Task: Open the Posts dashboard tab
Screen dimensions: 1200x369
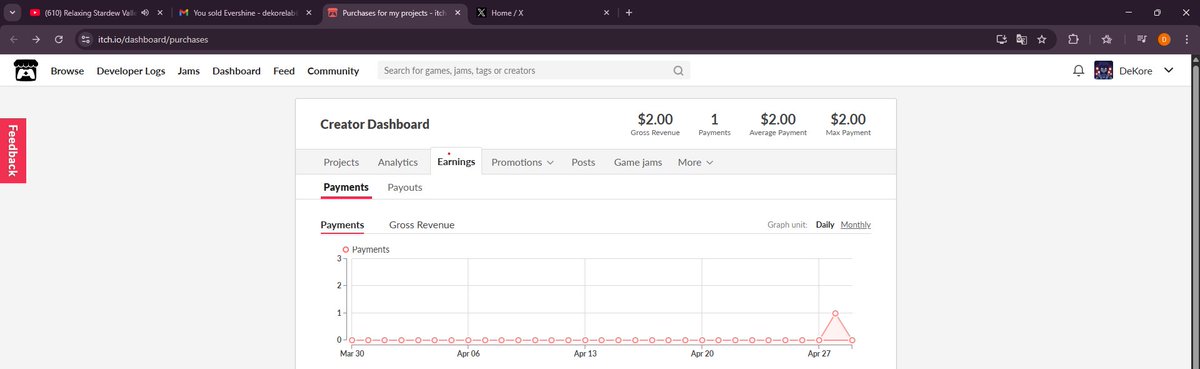Action: [583, 162]
